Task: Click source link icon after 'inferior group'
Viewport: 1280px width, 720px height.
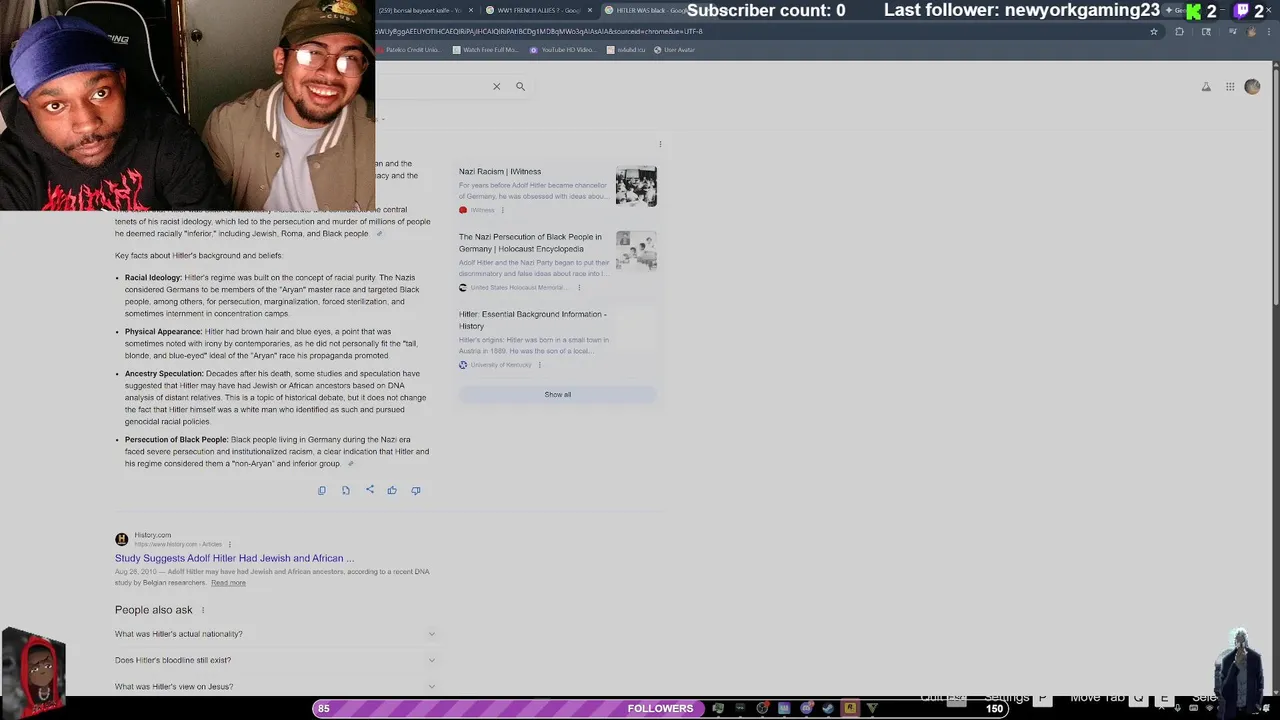Action: click(350, 464)
